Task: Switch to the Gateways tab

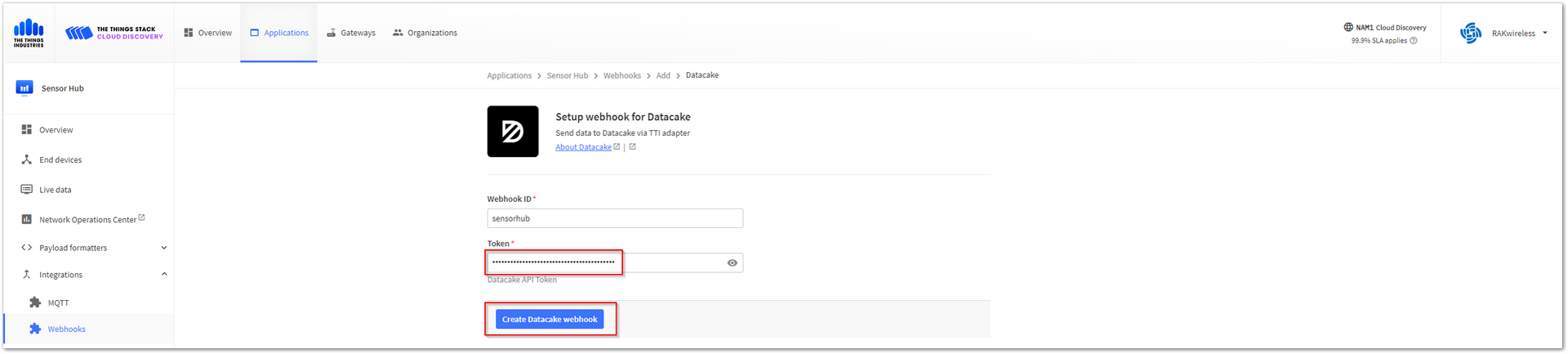Action: [351, 33]
